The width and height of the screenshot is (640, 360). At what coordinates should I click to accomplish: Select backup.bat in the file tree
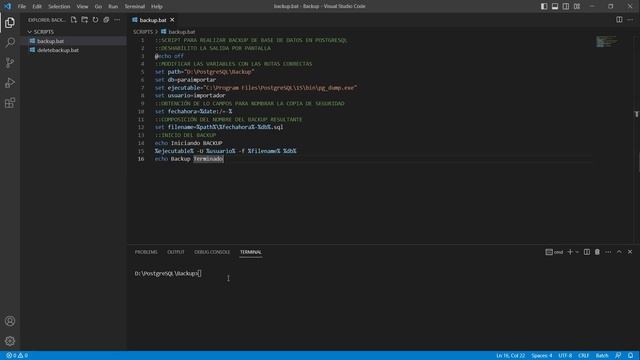coord(50,41)
